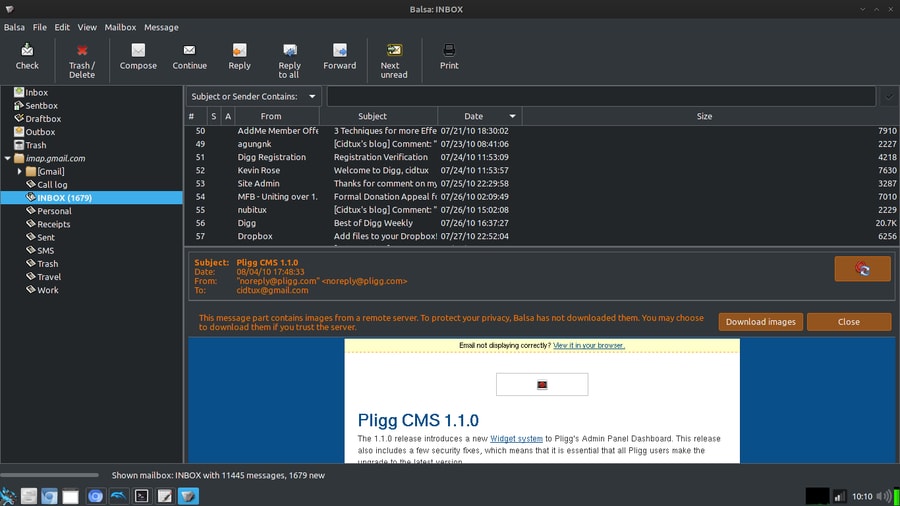Open the Draftbox mailbox
This screenshot has width=900, height=506.
coord(43,119)
